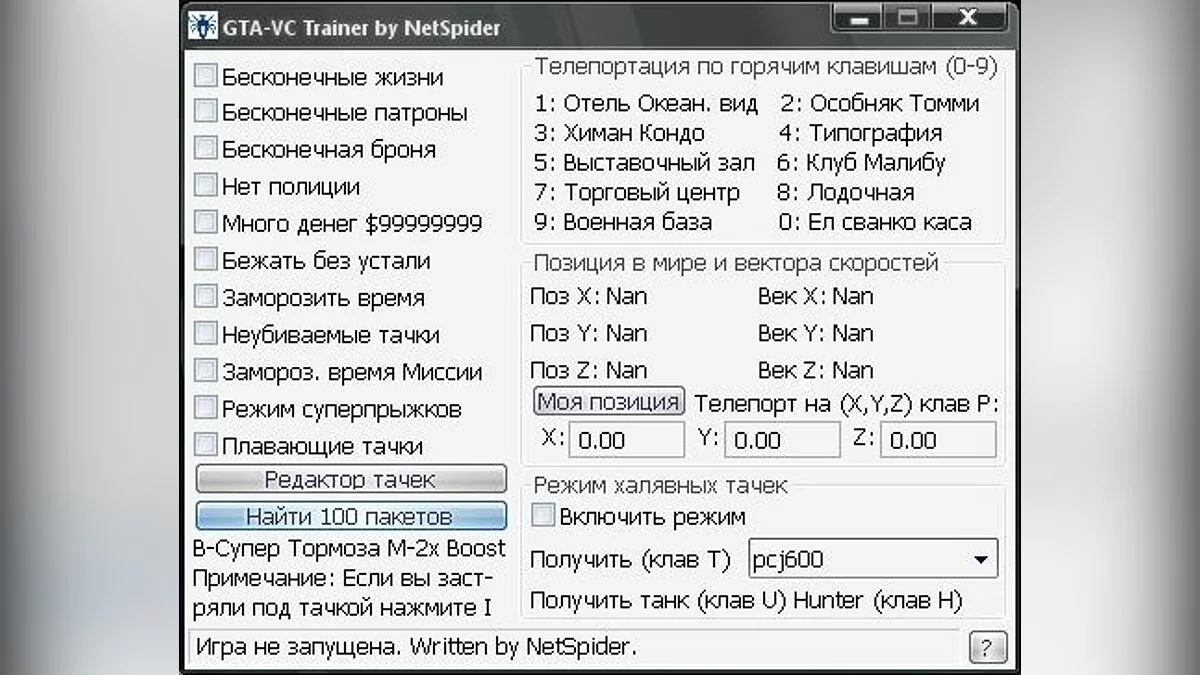Click the X coordinate input field
Screen dimensions: 1200x675
(627, 440)
